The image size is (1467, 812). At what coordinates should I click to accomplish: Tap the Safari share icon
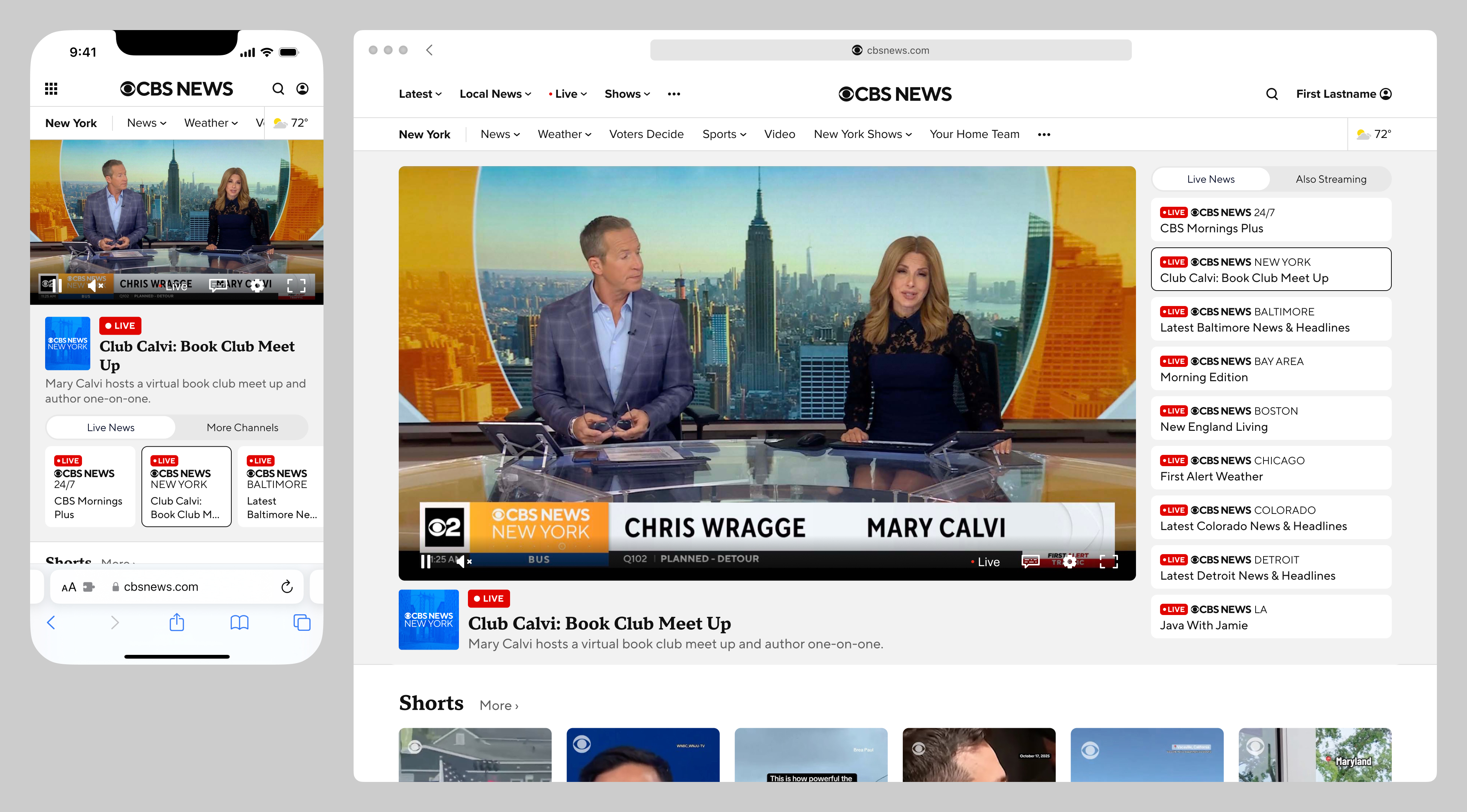[176, 622]
